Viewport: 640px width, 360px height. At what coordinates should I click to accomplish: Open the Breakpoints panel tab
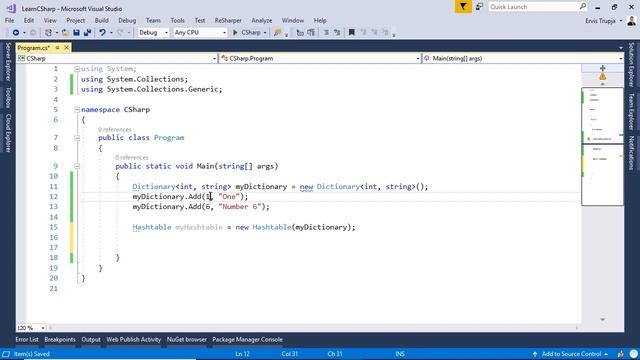(x=60, y=340)
